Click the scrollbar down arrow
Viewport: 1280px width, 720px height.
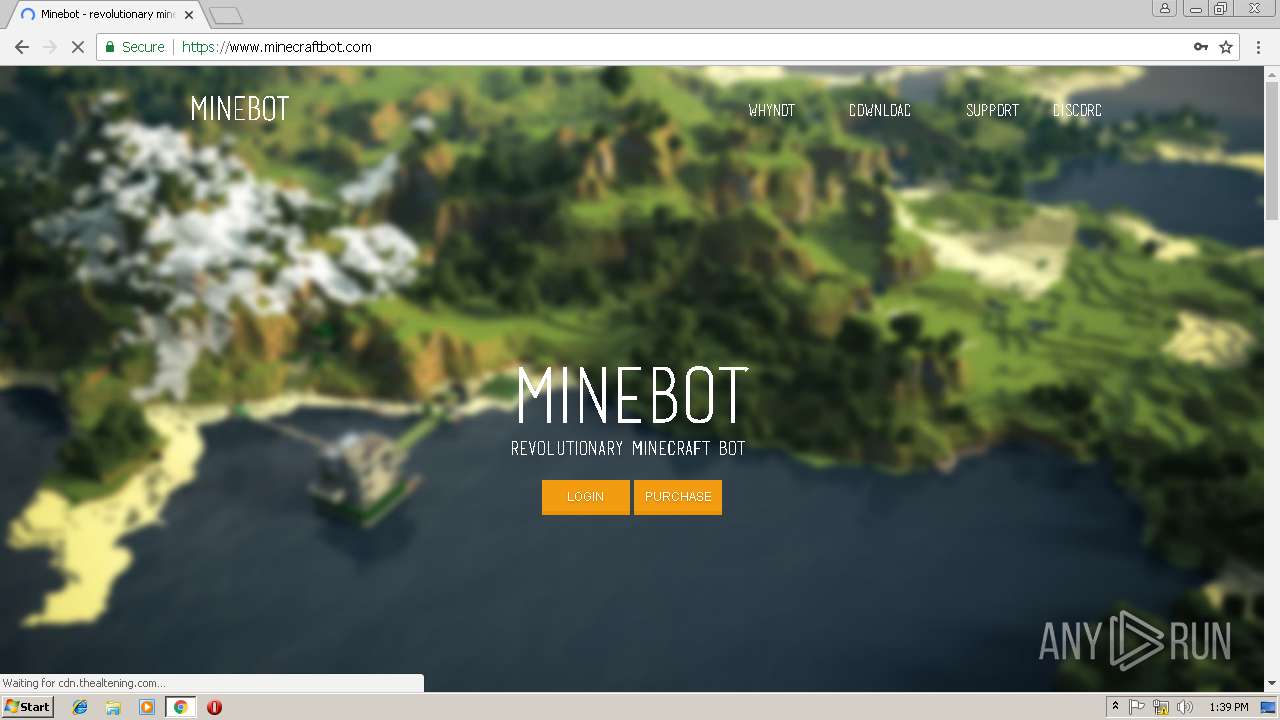(x=1272, y=684)
